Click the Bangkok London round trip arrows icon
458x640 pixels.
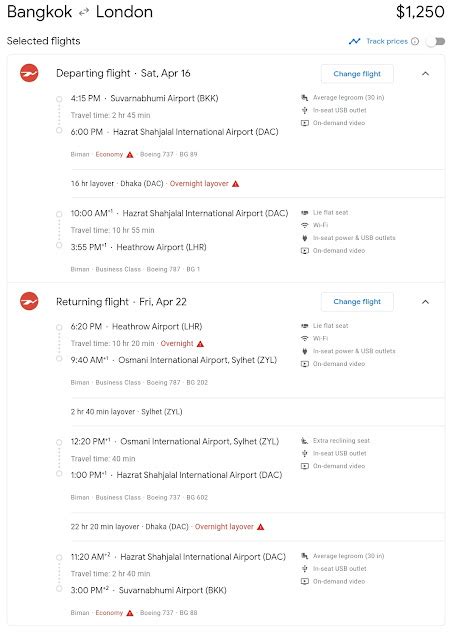tap(84, 13)
